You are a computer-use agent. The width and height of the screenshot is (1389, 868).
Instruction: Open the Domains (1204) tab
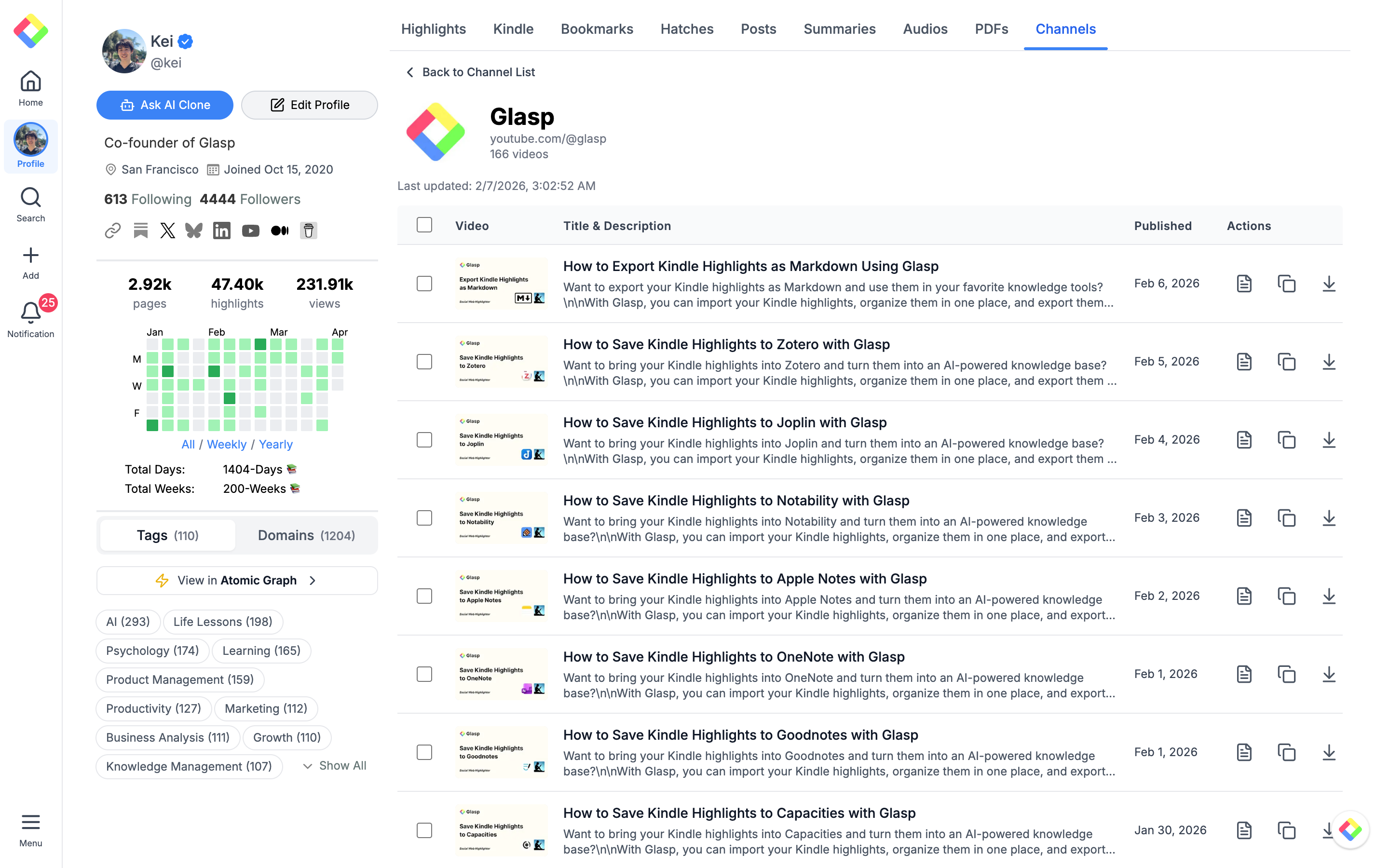306,536
